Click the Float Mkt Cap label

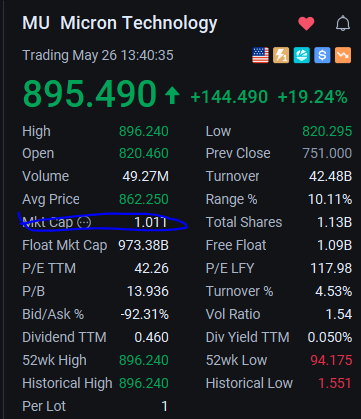coord(65,245)
